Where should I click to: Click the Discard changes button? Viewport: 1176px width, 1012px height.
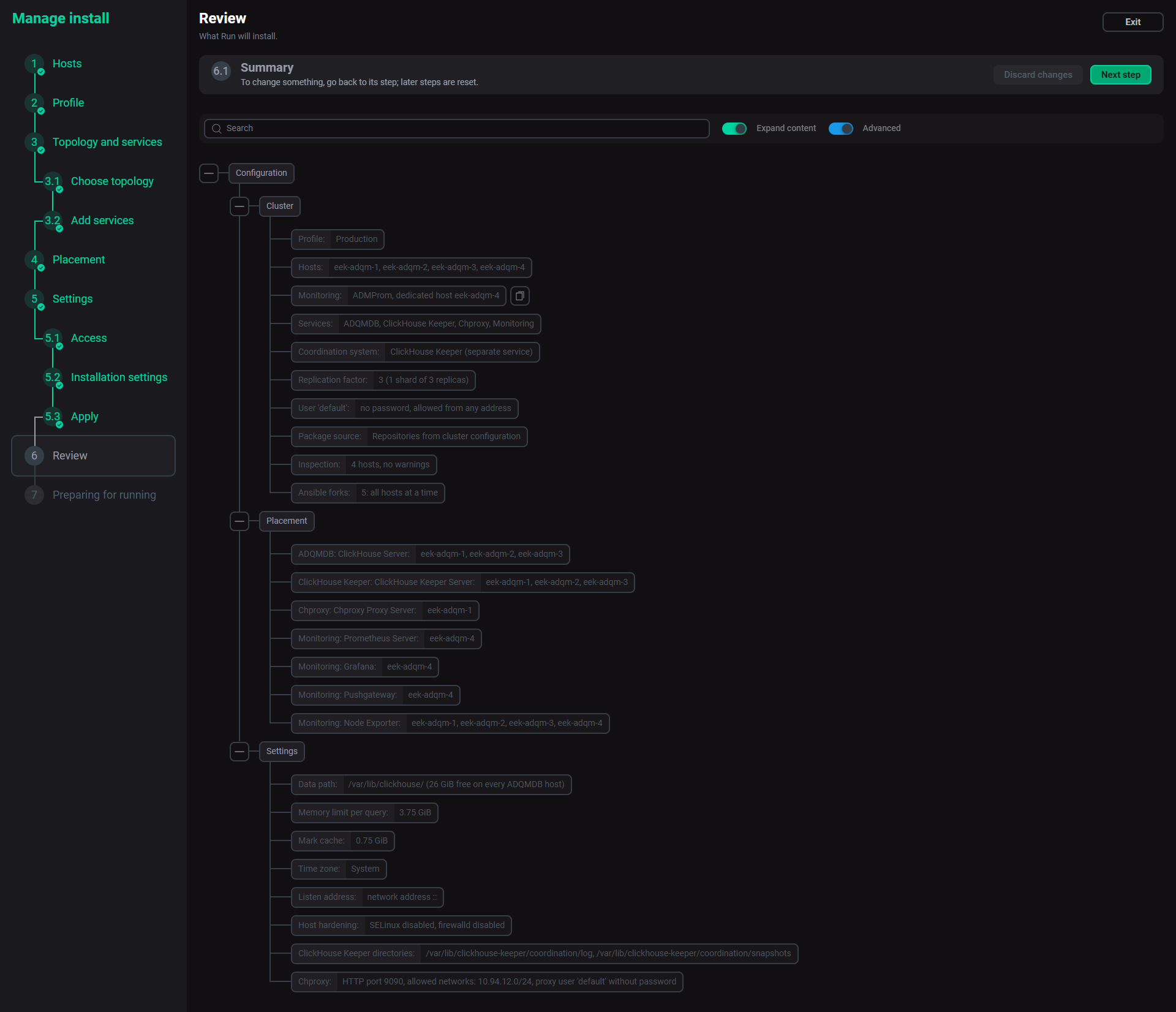[x=1038, y=75]
